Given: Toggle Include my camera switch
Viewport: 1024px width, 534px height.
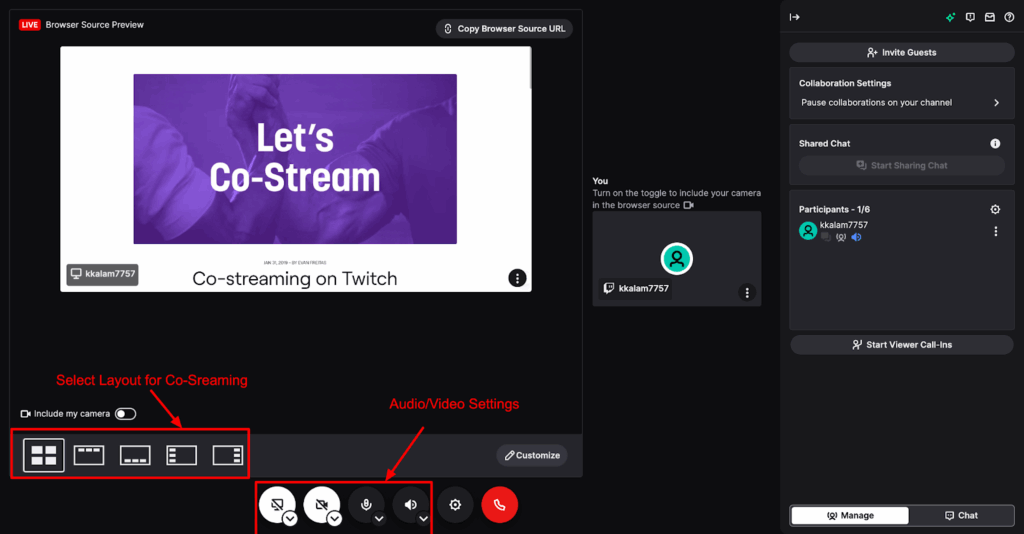Looking at the screenshot, I should point(125,414).
